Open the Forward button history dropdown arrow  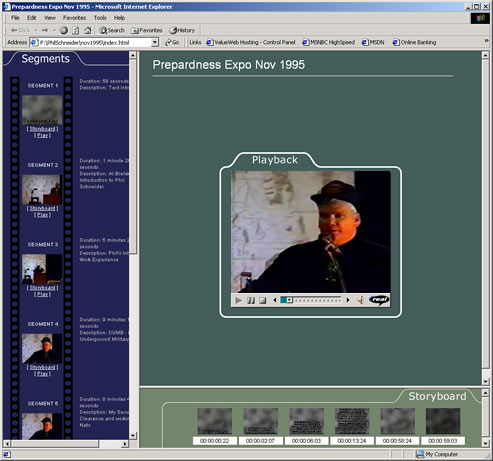tap(54, 30)
